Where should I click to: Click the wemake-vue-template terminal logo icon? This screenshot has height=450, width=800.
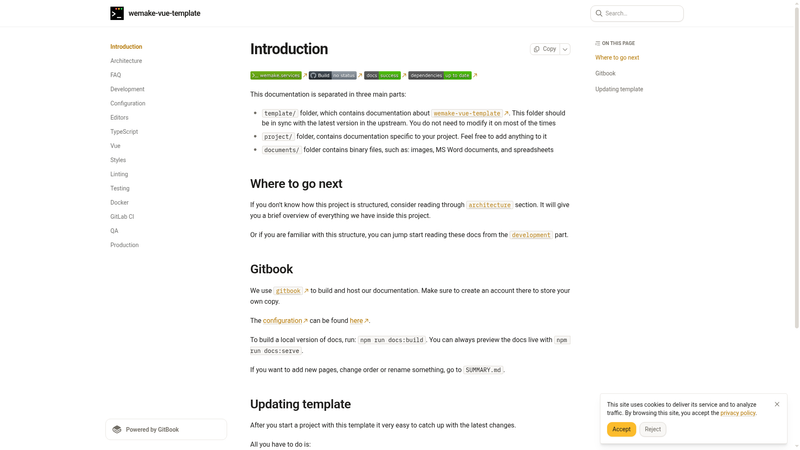click(x=117, y=13)
